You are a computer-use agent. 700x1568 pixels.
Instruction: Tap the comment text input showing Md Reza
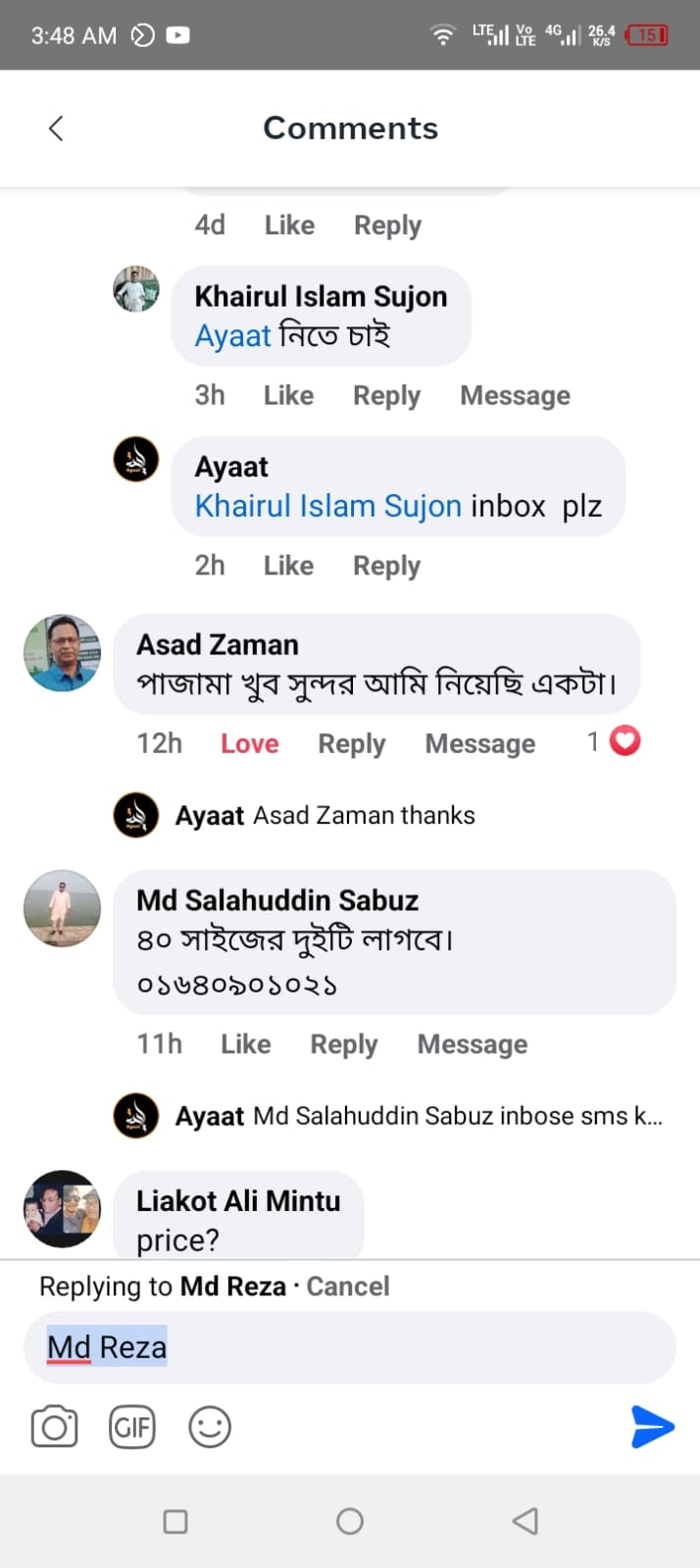tap(350, 1346)
